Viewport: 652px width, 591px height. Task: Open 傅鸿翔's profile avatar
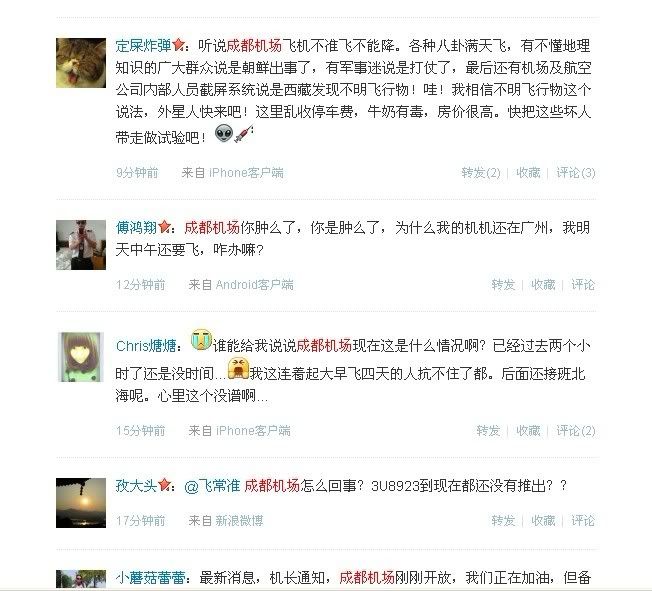click(81, 245)
